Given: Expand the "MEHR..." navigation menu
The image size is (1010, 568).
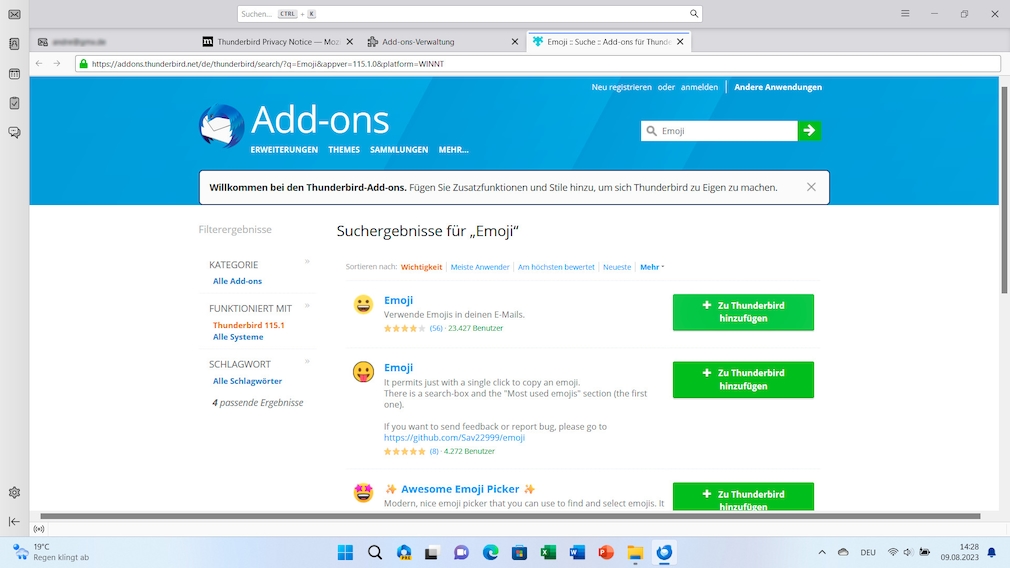Looking at the screenshot, I should [x=453, y=150].
